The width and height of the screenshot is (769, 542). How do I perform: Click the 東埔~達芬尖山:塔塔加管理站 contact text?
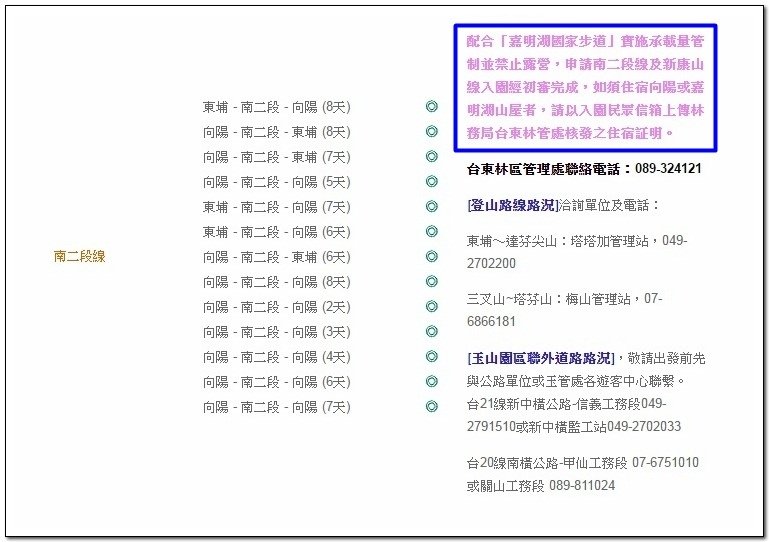[x=577, y=252]
